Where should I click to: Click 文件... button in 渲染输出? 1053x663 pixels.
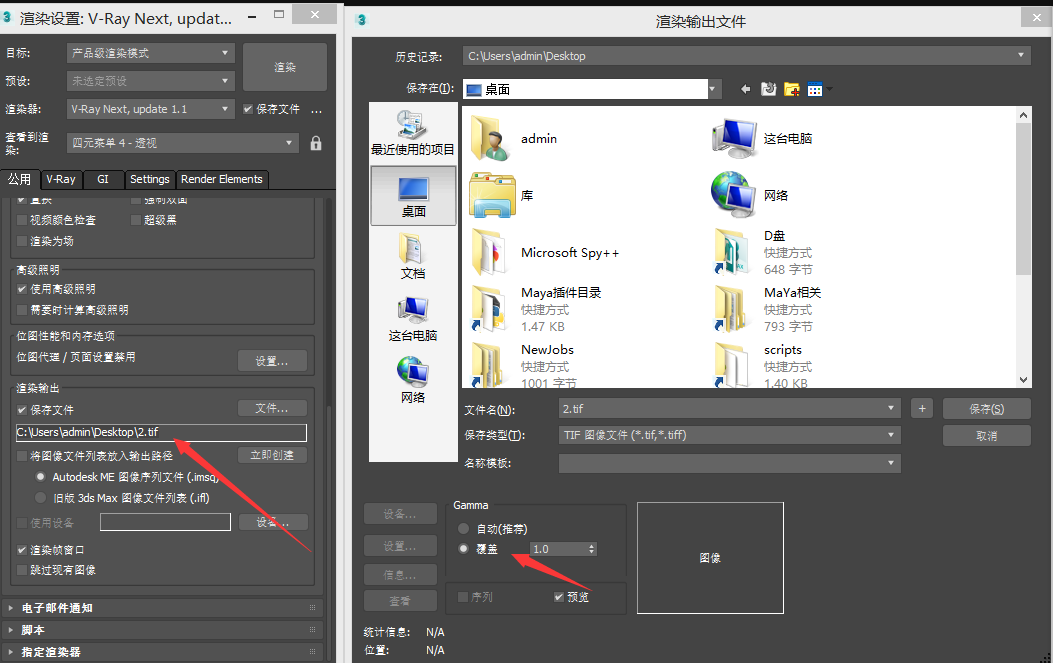pyautogui.click(x=272, y=408)
